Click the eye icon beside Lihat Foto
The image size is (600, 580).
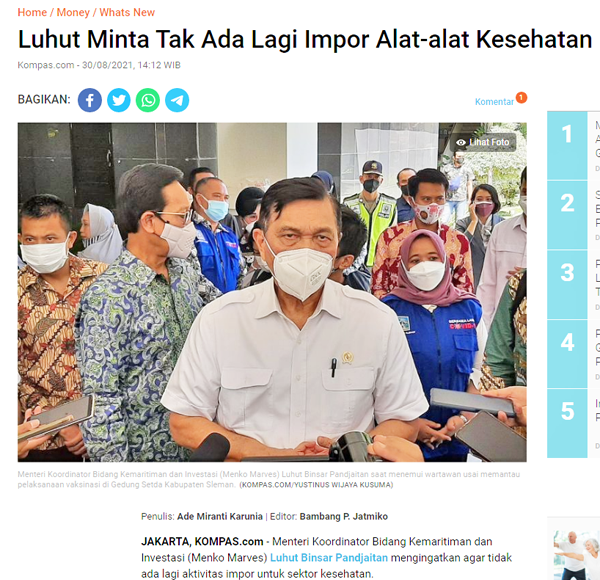click(461, 142)
